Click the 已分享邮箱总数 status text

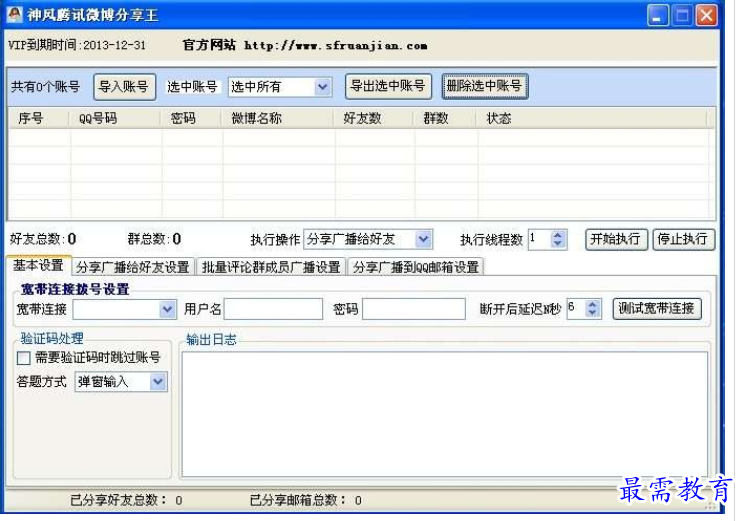306,500
